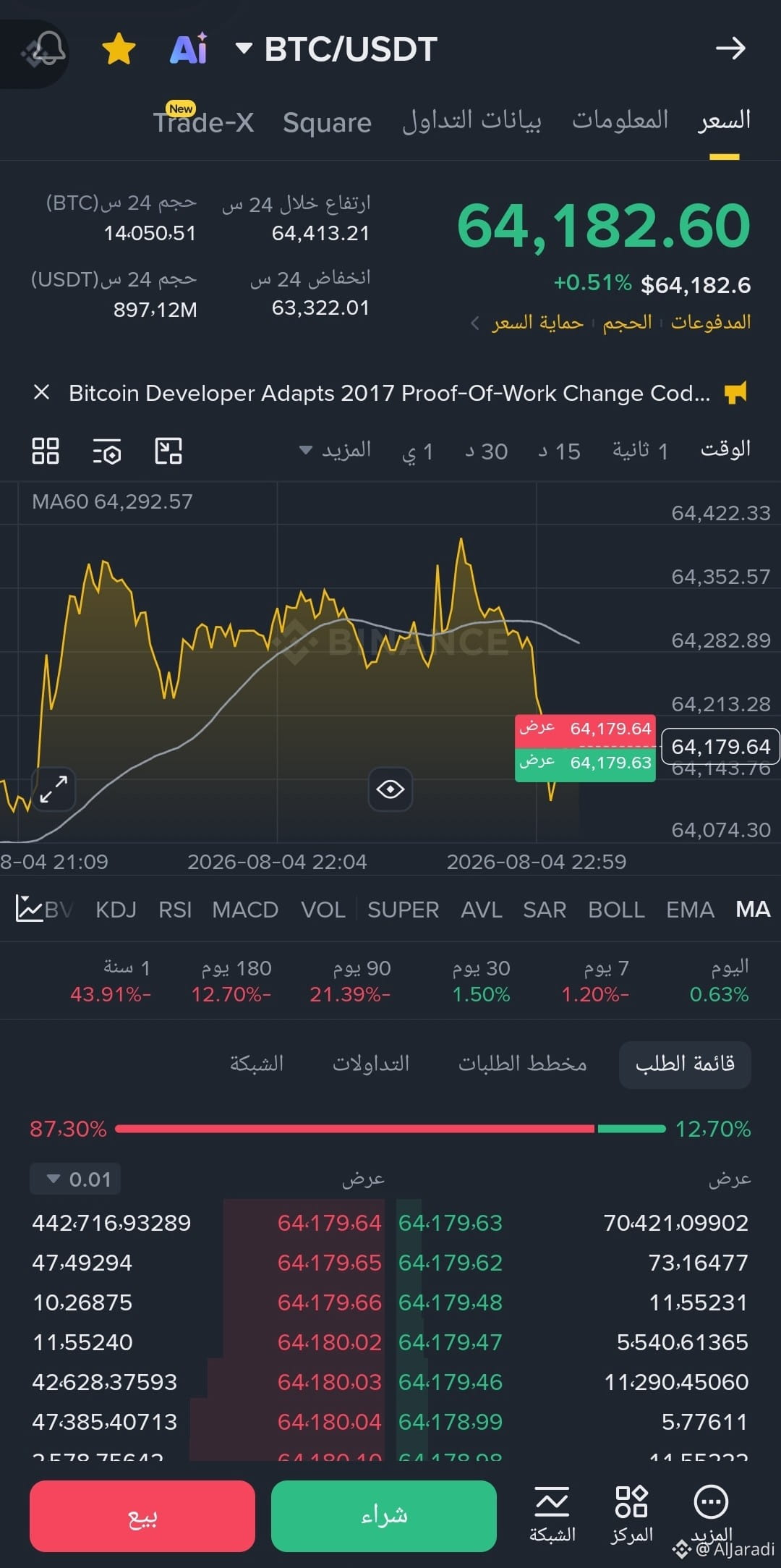
Task: Open chart layout grid icon
Action: (46, 451)
